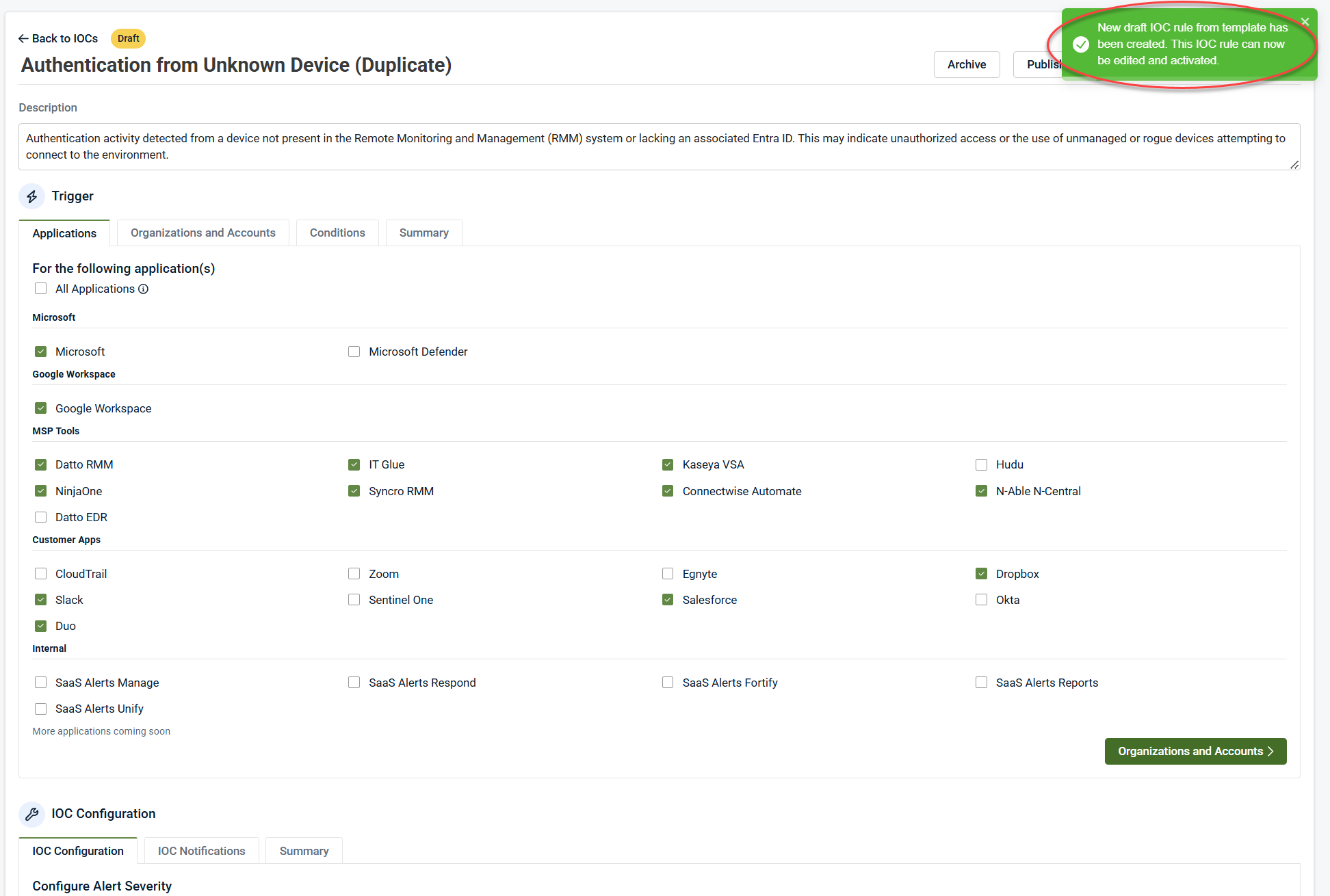Switch to Organizations and Accounts tab

tap(203, 233)
